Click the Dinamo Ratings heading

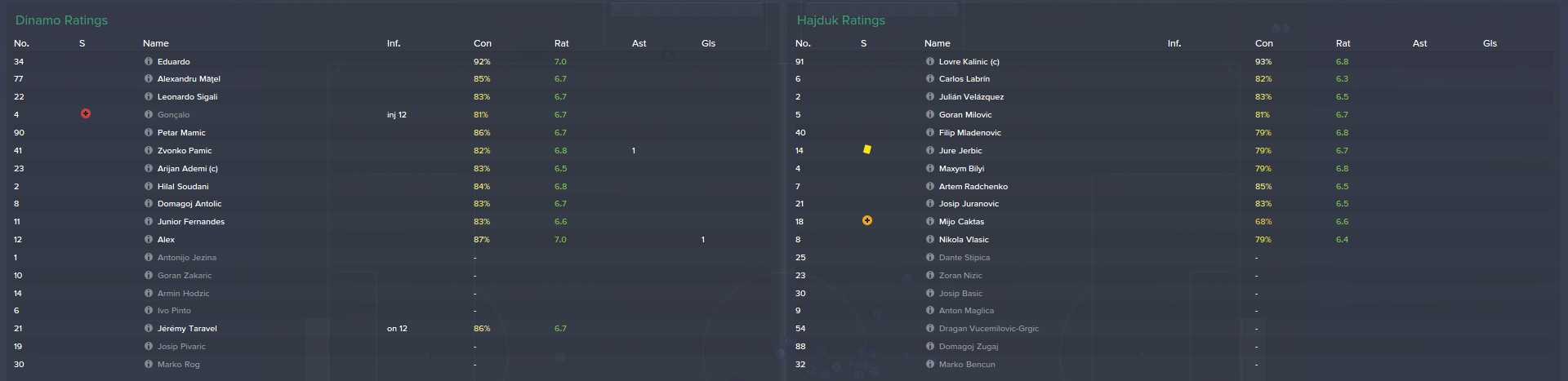tap(61, 20)
